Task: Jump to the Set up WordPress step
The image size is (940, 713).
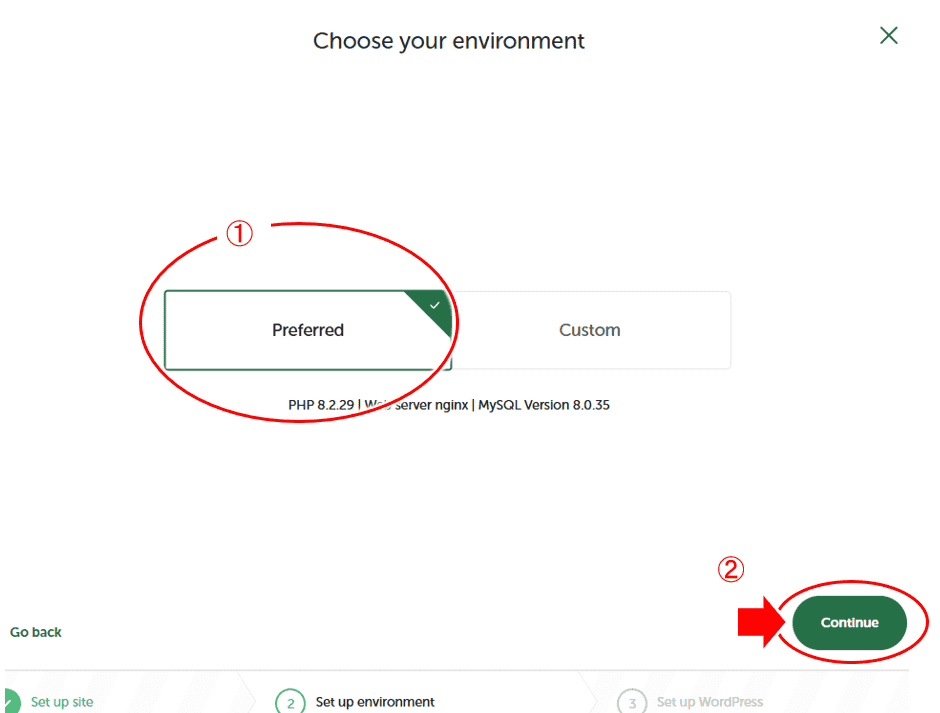Action: (709, 702)
